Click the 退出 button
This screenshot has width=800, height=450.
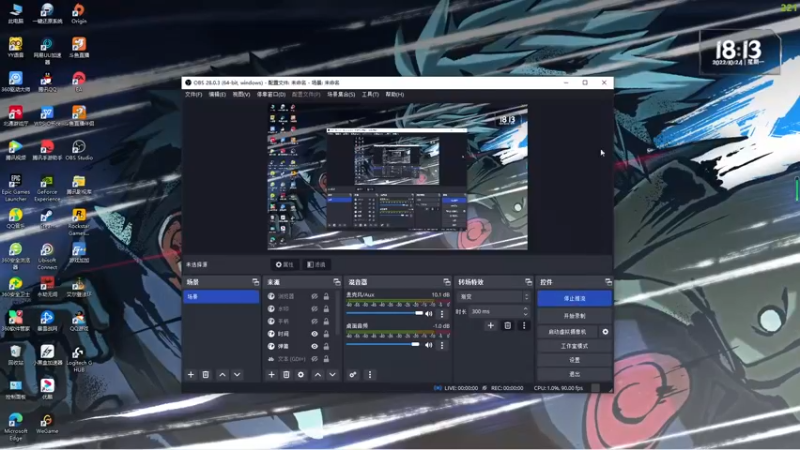(x=574, y=374)
